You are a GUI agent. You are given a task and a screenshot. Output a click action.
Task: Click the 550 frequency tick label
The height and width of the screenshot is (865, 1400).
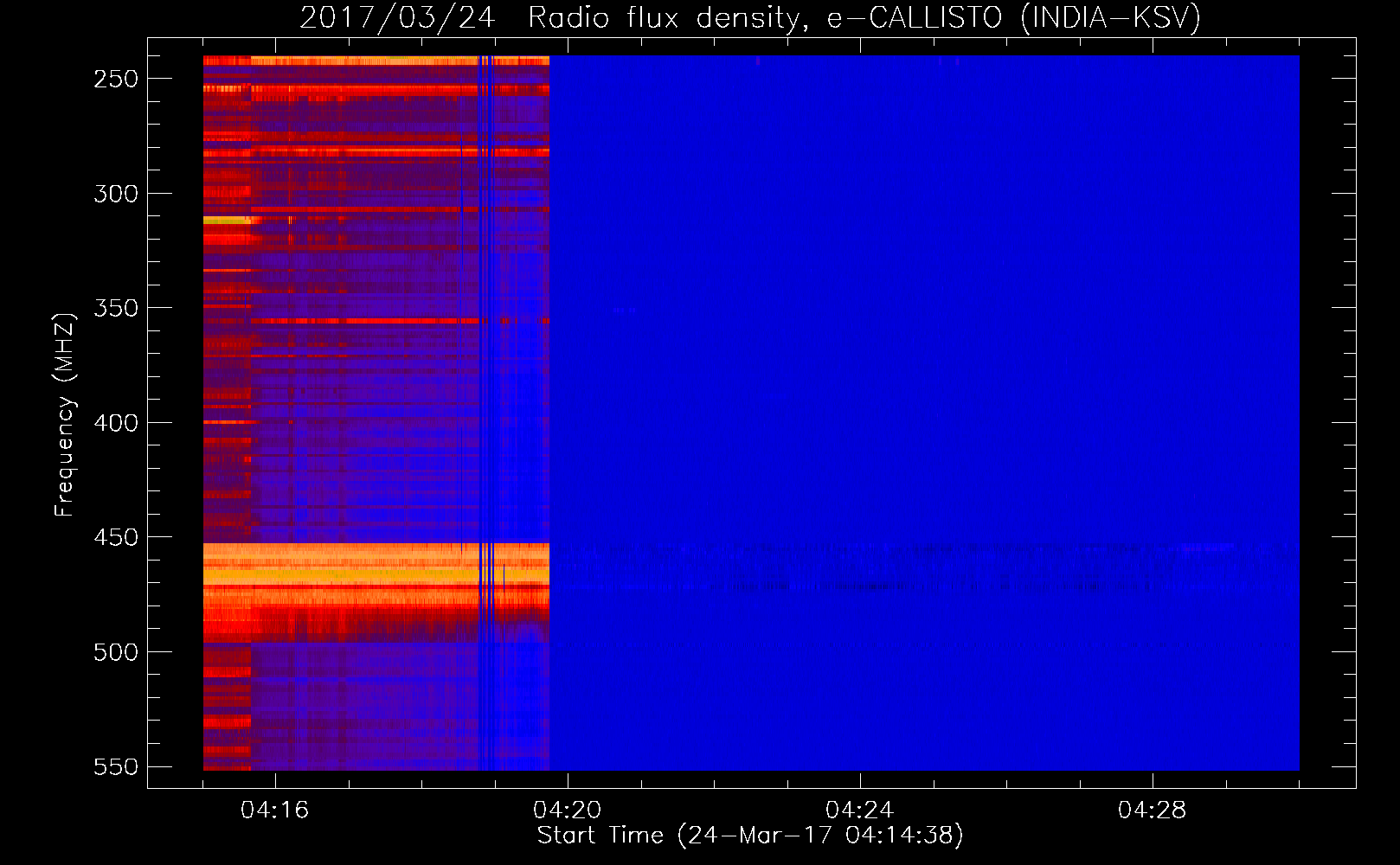[116, 766]
